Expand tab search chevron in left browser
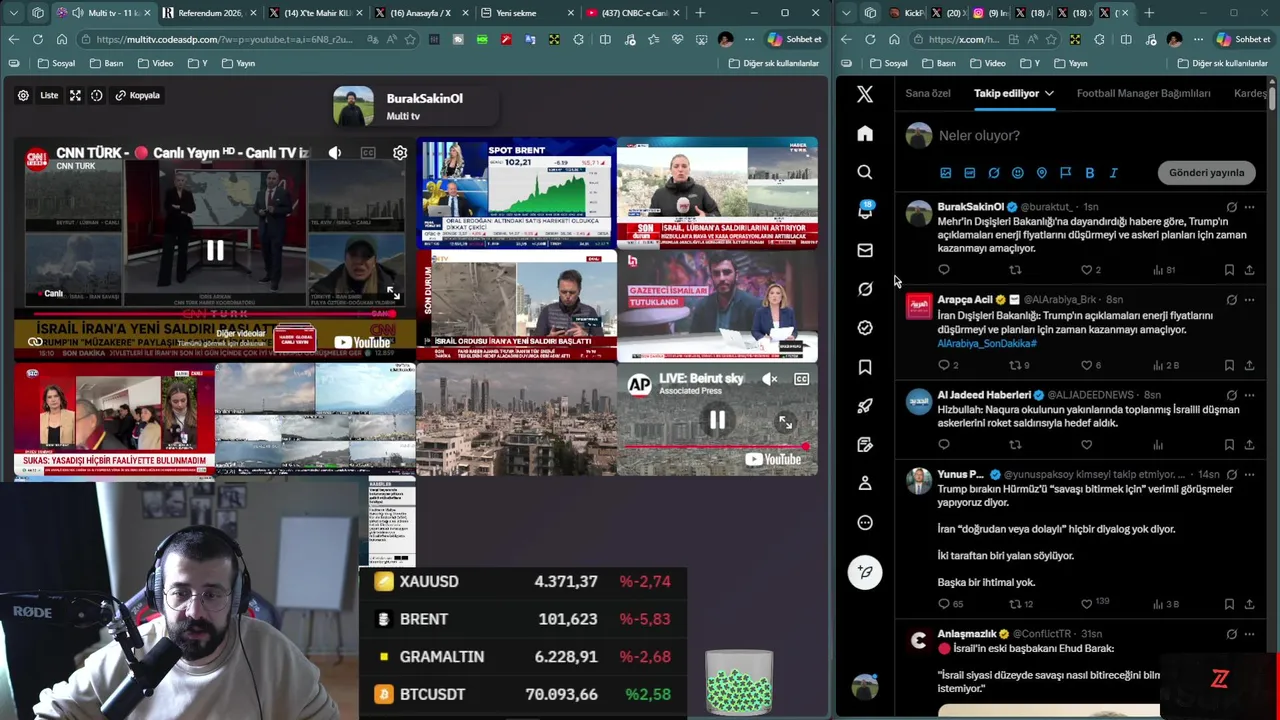Viewport: 1280px width, 720px height. pyautogui.click(x=13, y=13)
